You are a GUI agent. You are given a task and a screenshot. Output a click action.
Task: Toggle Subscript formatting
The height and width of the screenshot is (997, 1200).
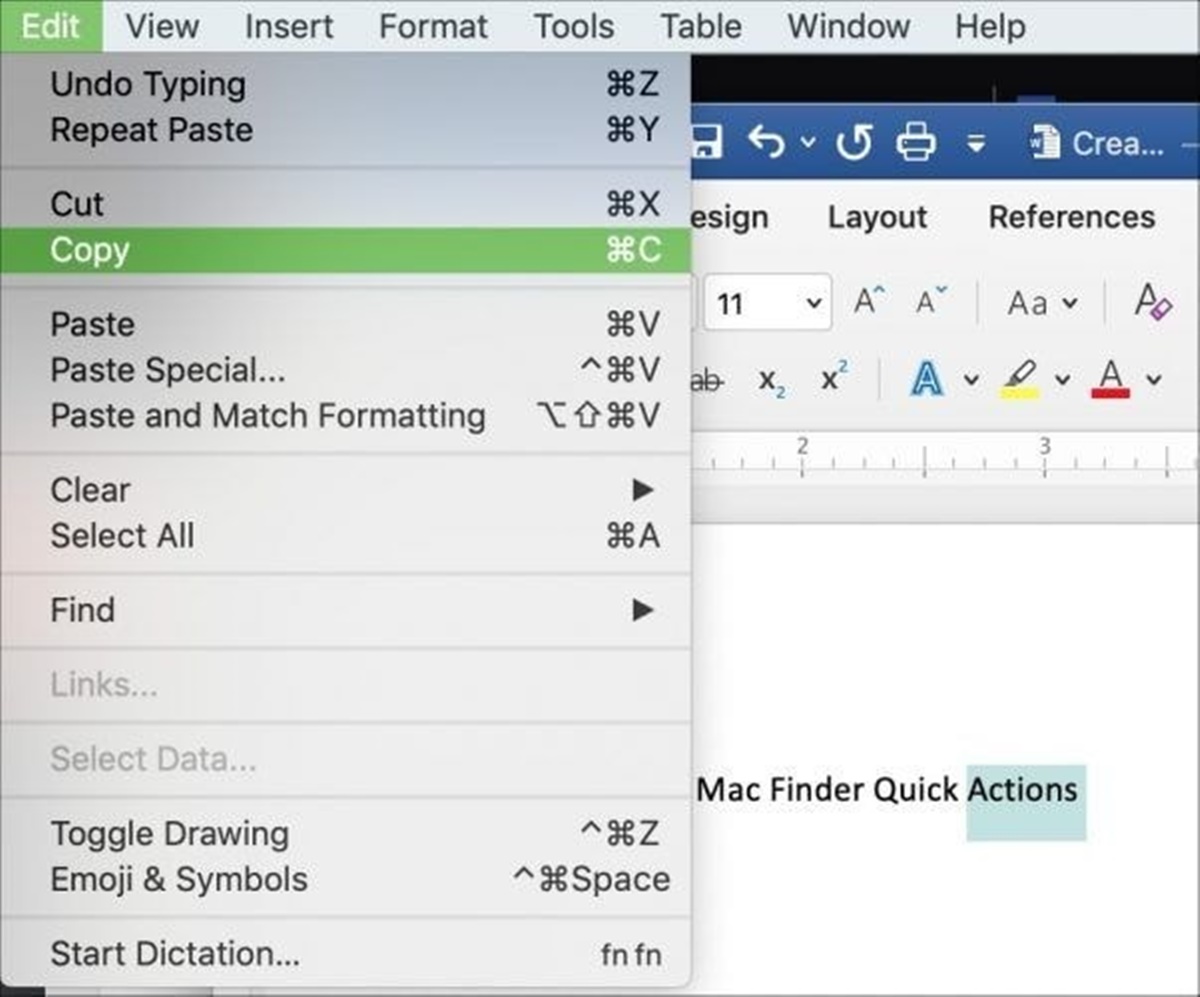coord(771,380)
